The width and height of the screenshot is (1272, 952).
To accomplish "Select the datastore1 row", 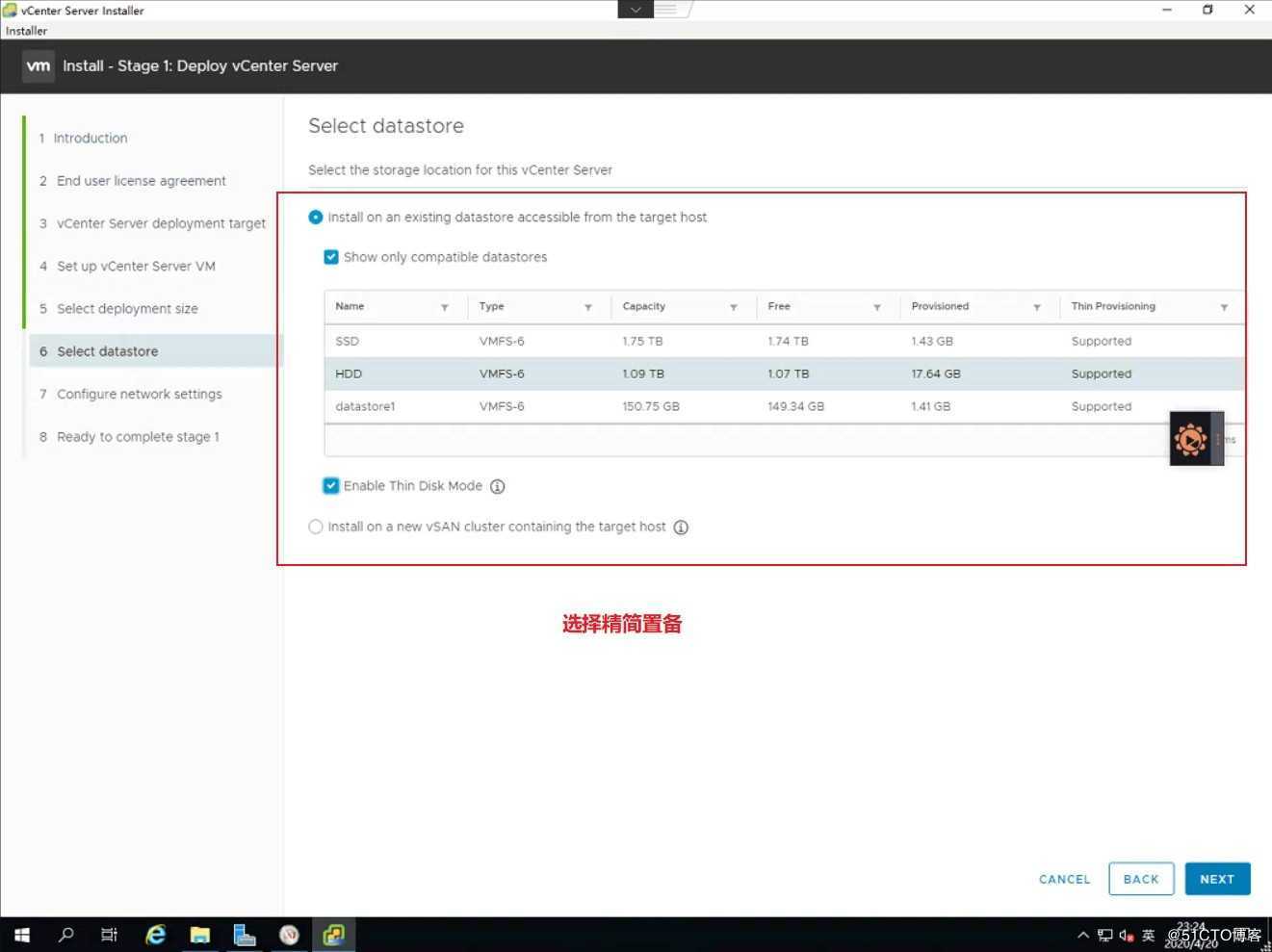I will (x=784, y=406).
